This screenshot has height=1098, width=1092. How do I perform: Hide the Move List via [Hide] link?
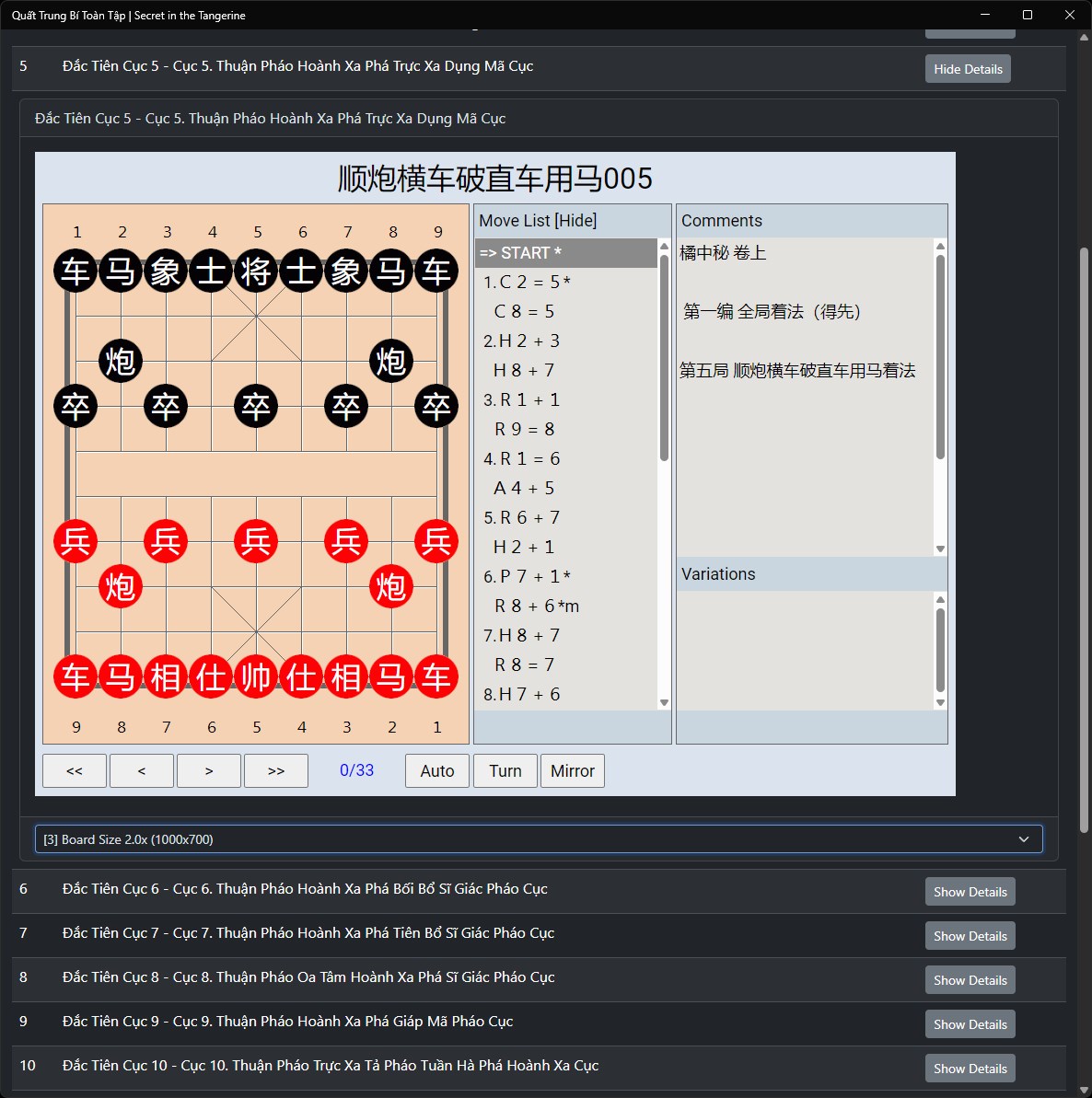pyautogui.click(x=575, y=221)
